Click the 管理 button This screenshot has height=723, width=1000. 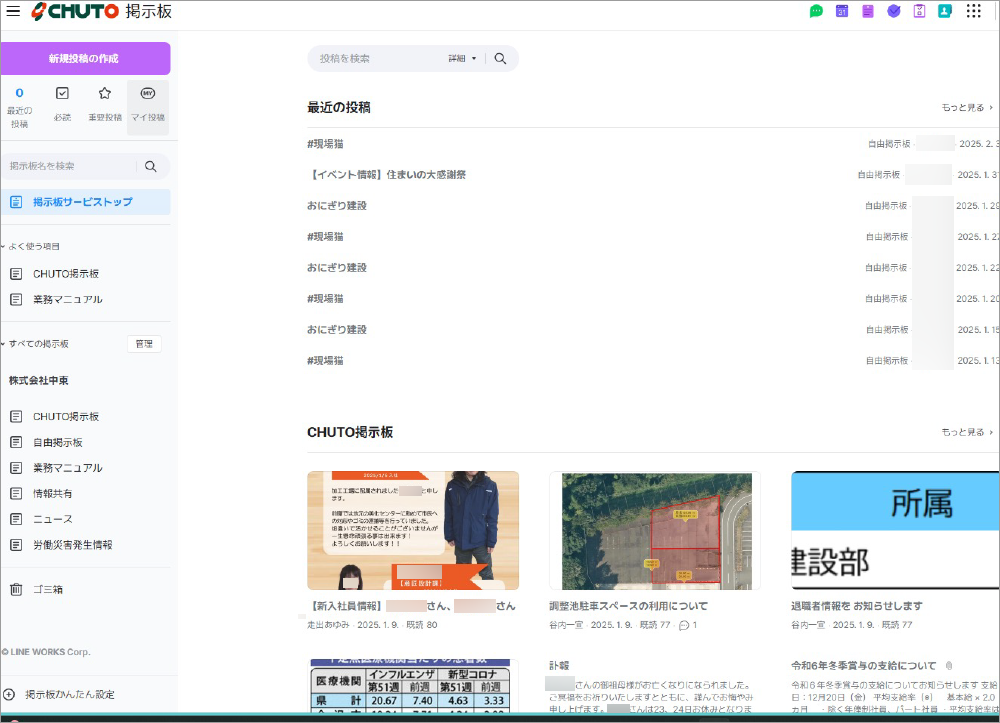coord(144,344)
